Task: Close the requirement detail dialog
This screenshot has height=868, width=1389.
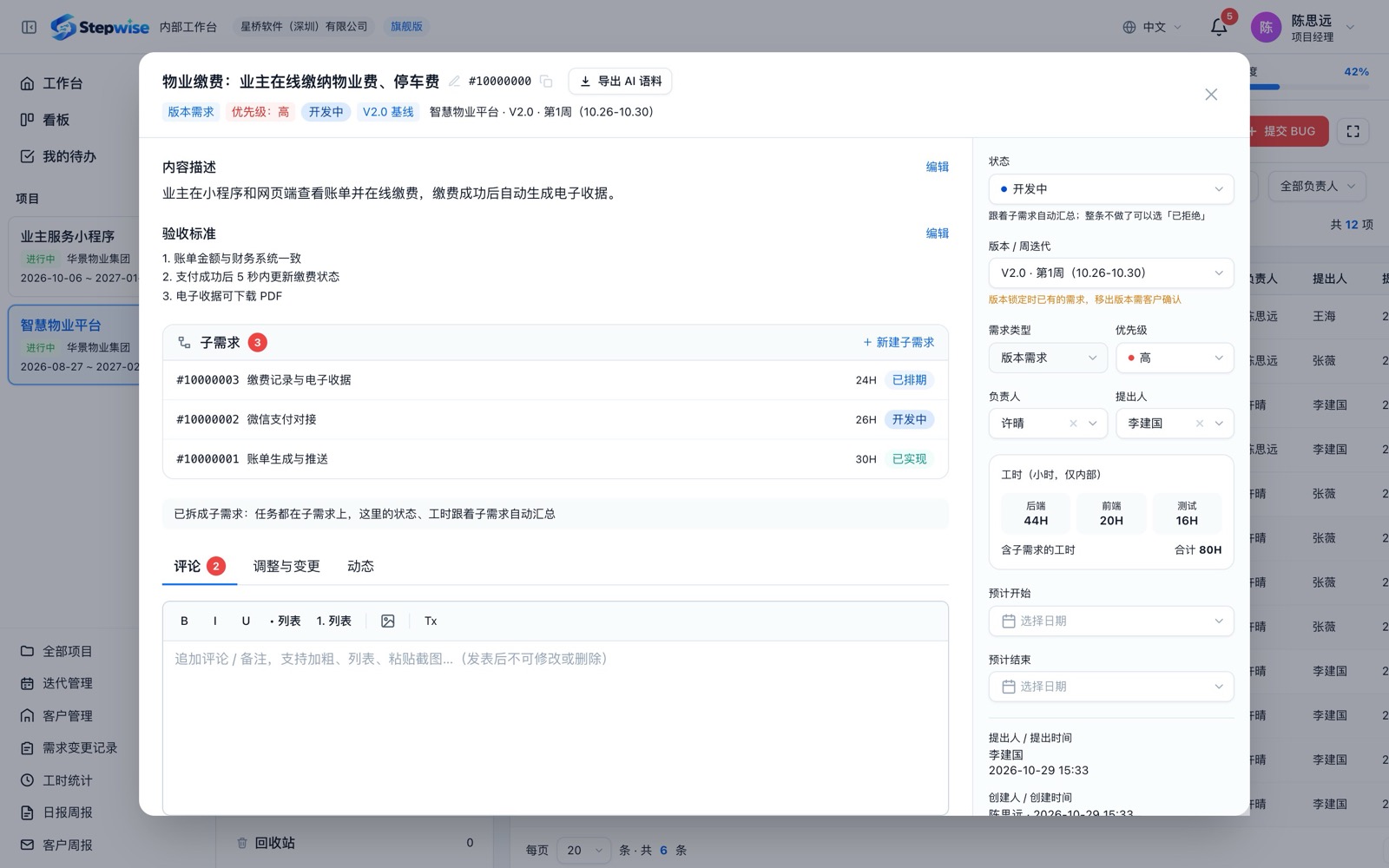Action: tap(1211, 95)
